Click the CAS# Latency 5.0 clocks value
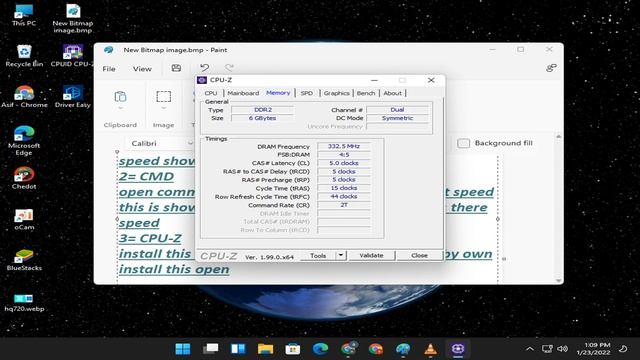This screenshot has width=640, height=360. (x=344, y=163)
